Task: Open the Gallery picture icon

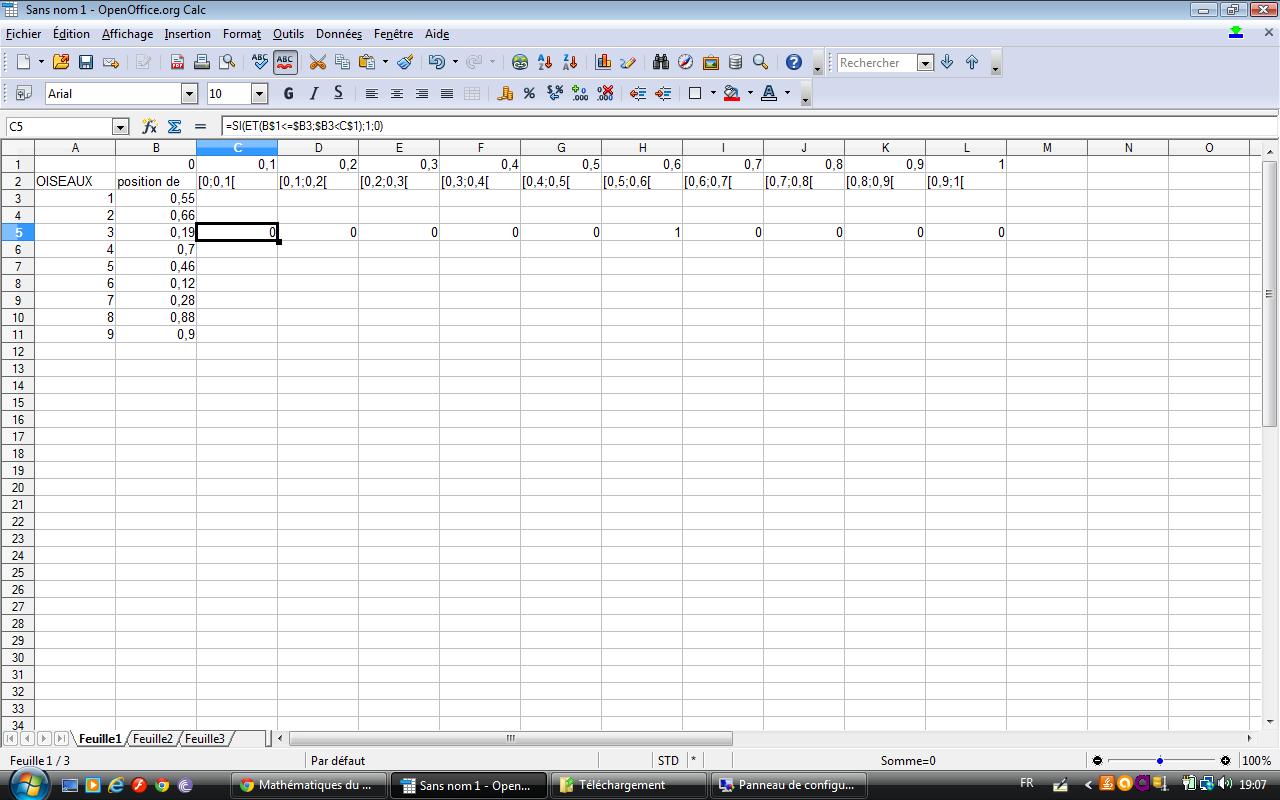Action: pos(711,62)
